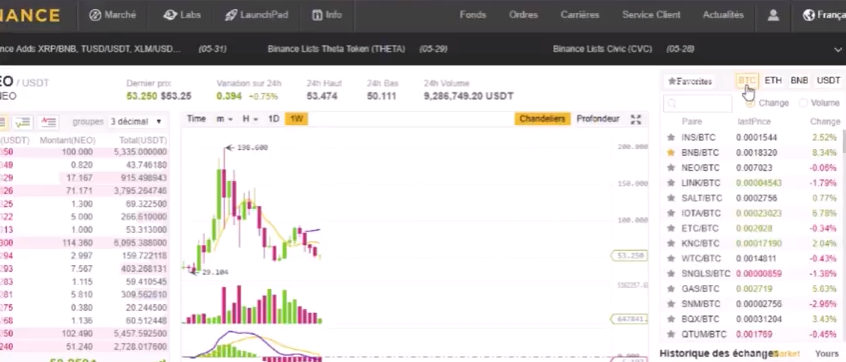The height and width of the screenshot is (362, 846).
Task: Go to Ordres menu
Action: tap(523, 15)
